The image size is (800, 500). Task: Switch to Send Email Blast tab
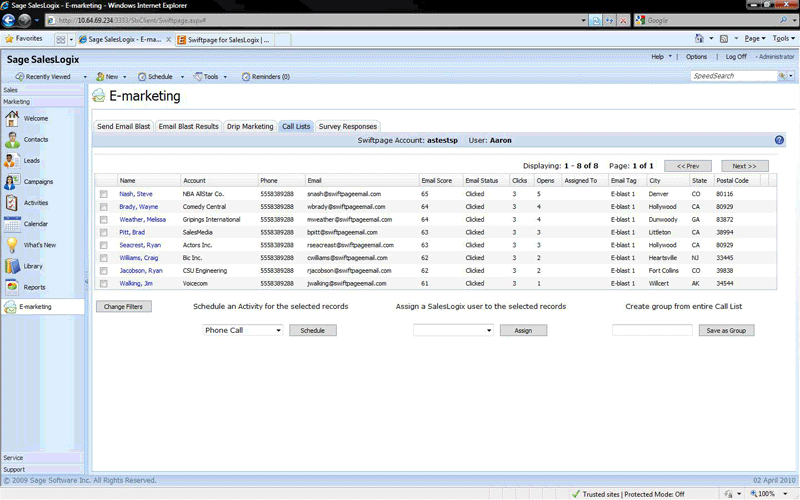(123, 126)
